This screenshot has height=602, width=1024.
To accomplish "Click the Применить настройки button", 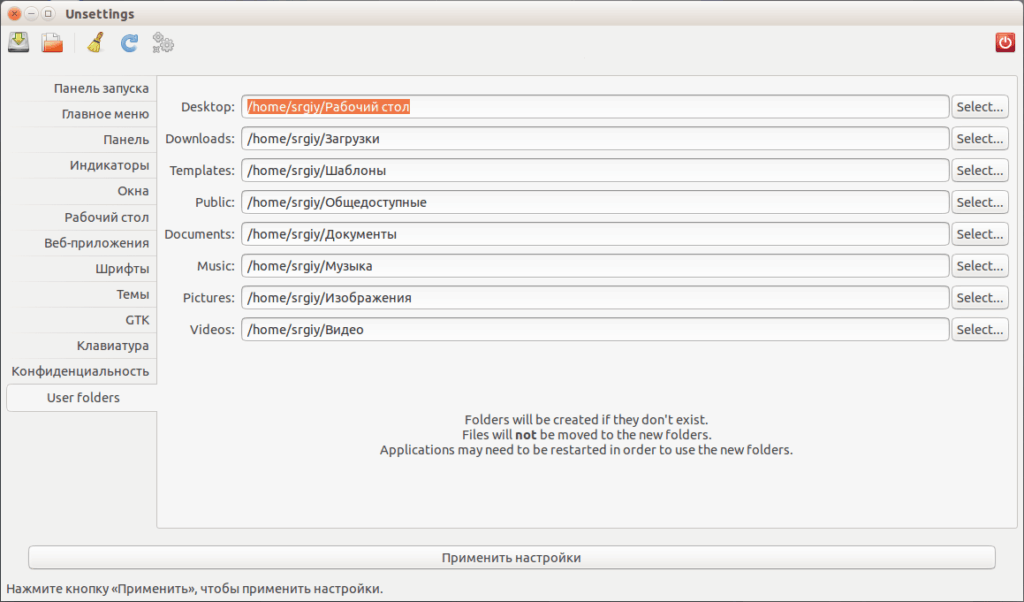I will (511, 558).
